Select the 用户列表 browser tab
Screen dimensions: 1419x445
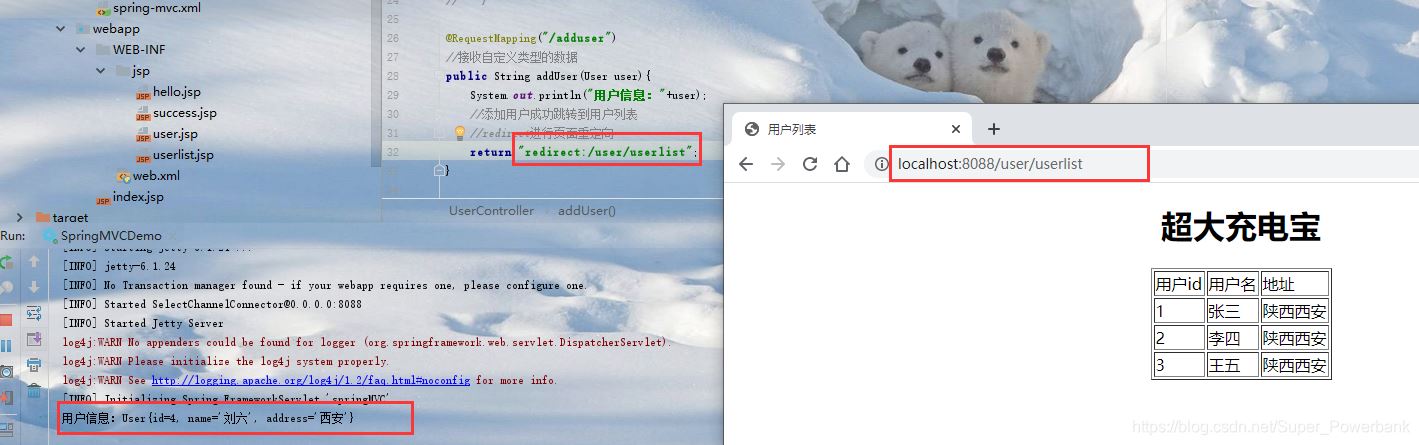point(852,129)
